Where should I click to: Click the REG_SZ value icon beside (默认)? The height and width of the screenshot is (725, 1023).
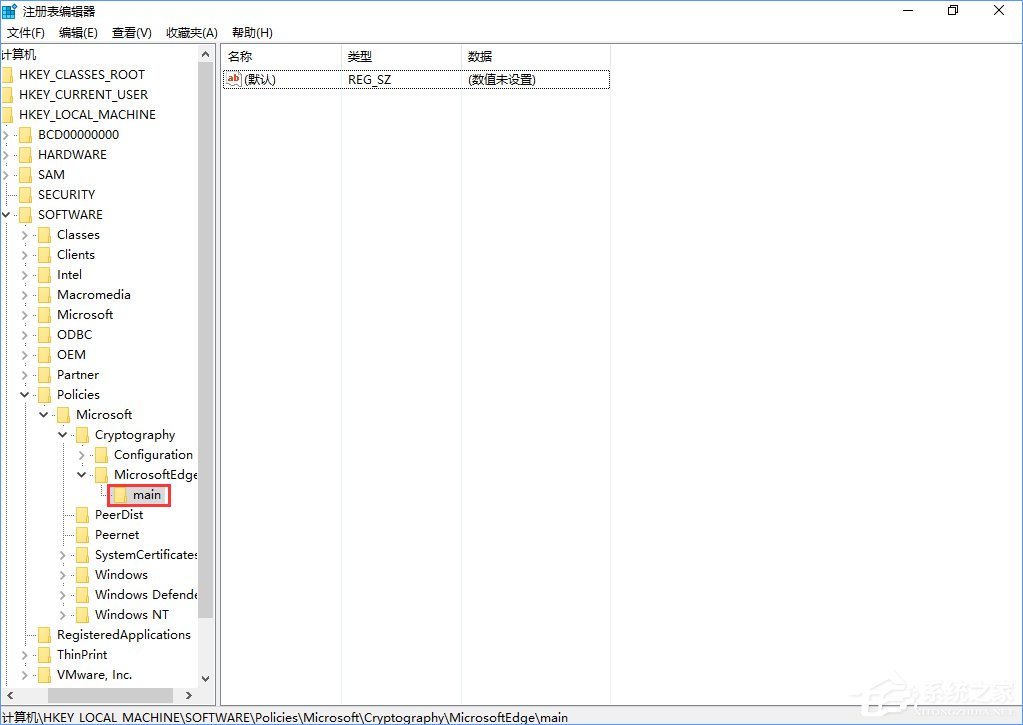tap(233, 78)
